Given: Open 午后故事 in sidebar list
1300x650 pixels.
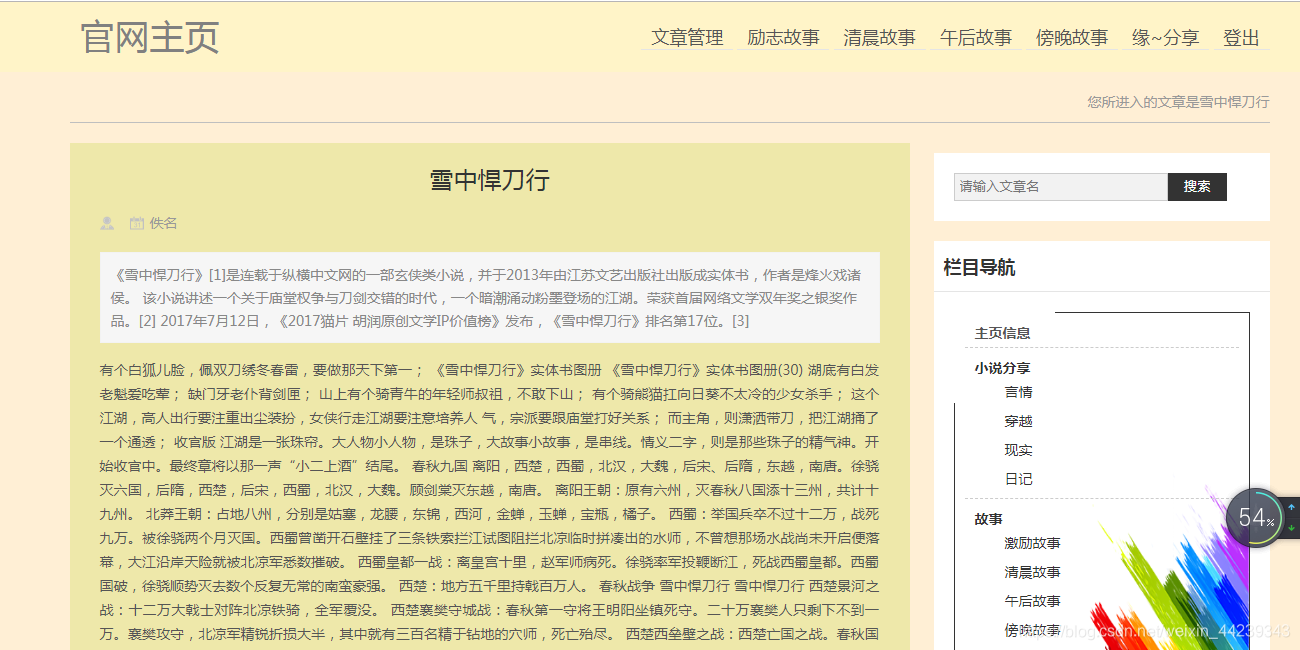Looking at the screenshot, I should tap(1033, 601).
